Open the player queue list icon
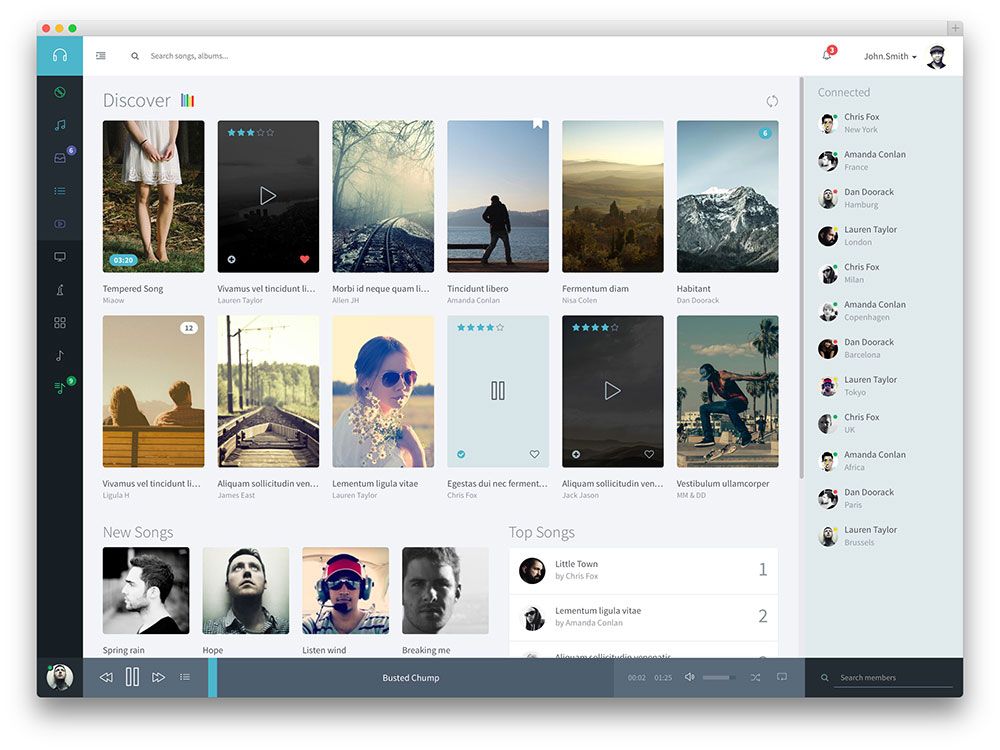1000x750 pixels. (x=185, y=677)
